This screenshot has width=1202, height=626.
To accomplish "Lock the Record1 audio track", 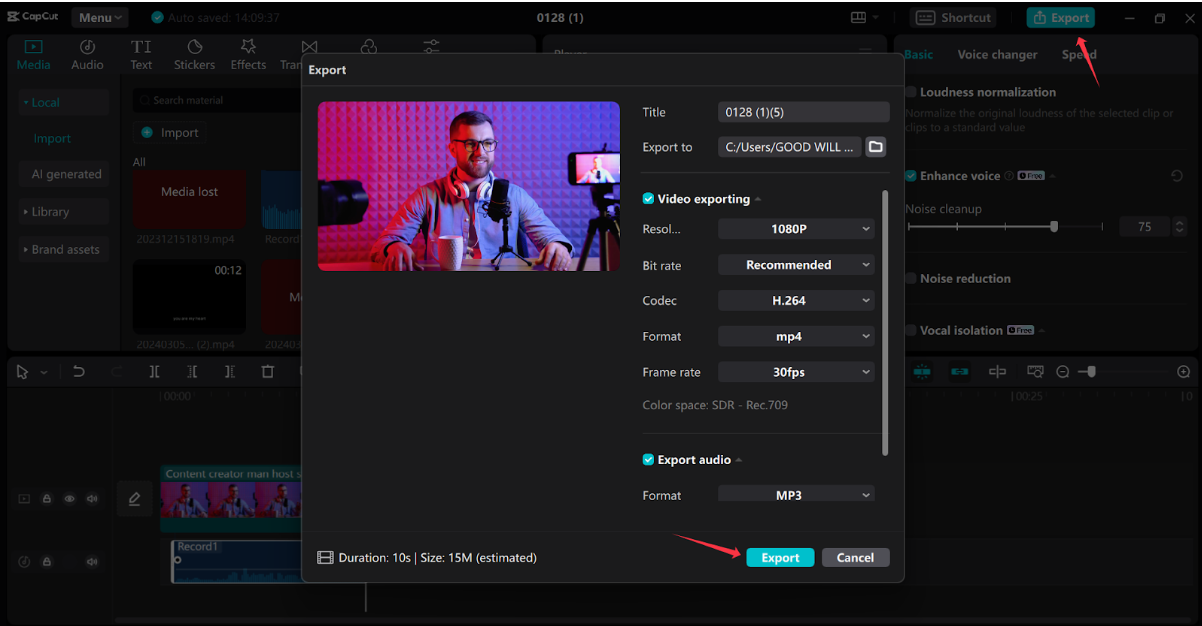I will [47, 562].
